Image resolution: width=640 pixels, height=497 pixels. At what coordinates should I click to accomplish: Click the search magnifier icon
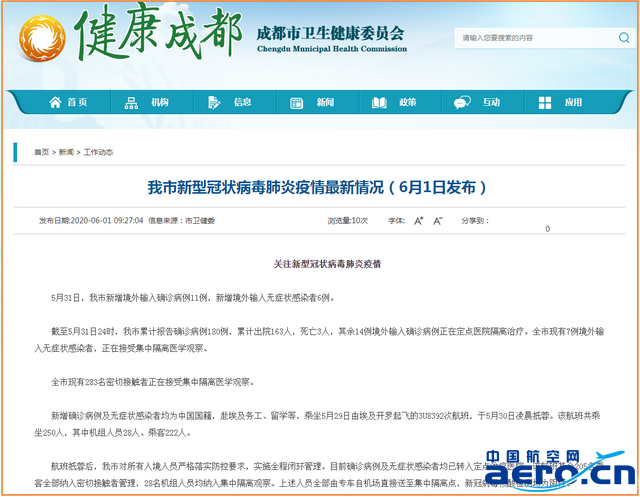(624, 38)
